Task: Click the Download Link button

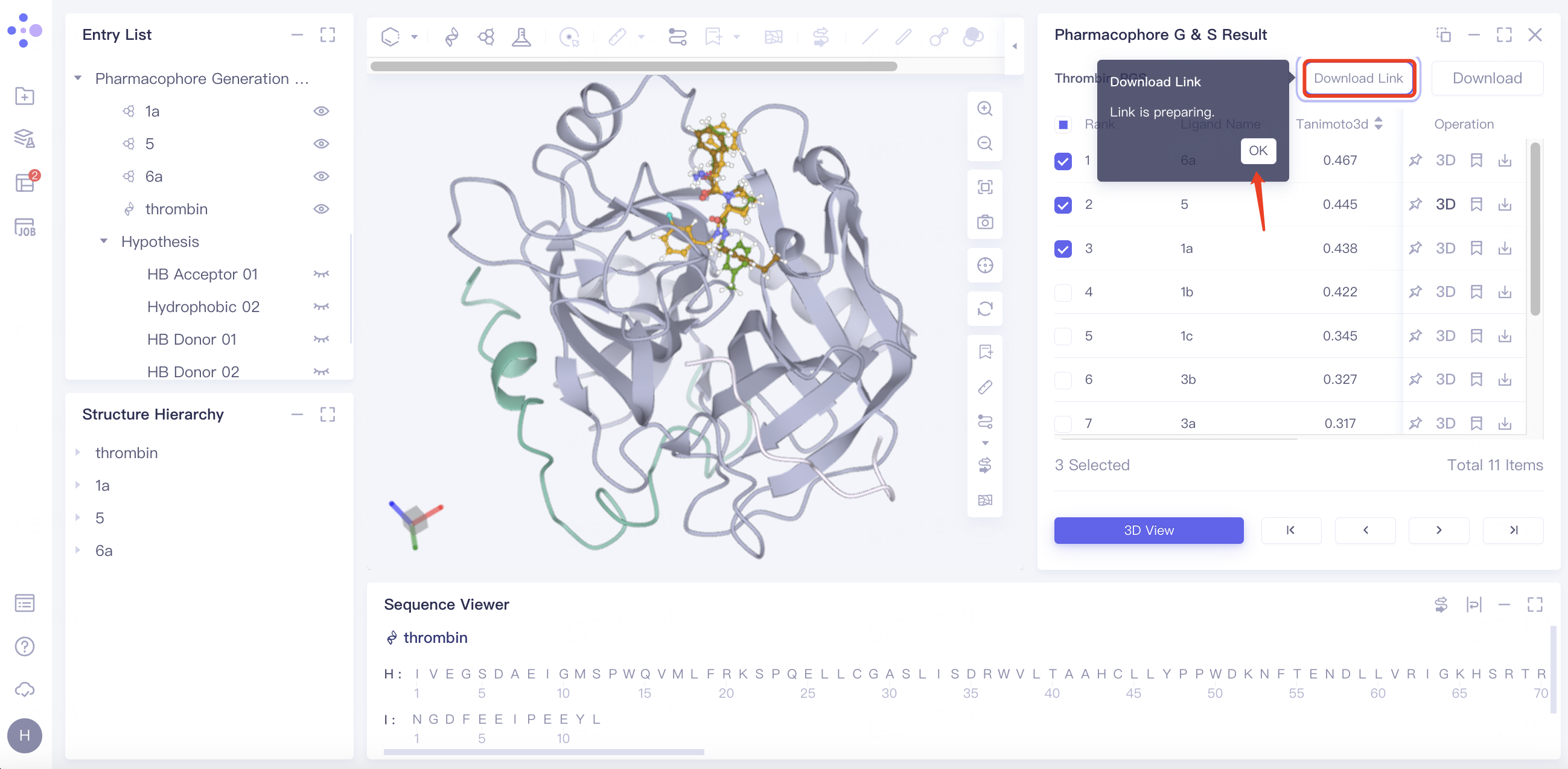Action: 1358,78
